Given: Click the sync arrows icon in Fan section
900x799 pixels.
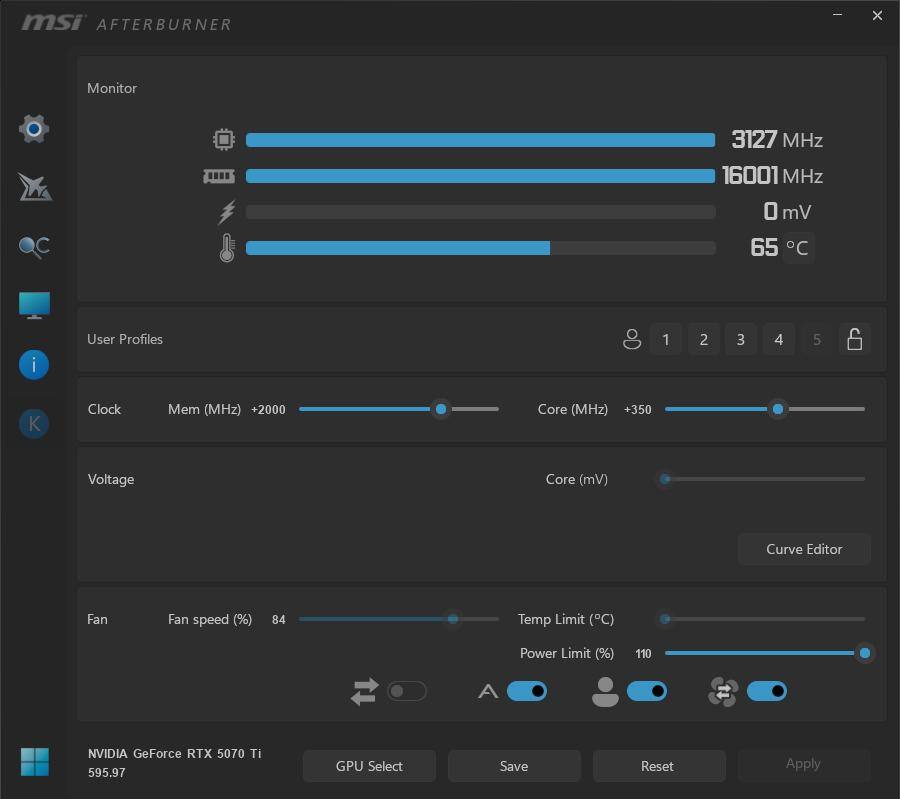Looking at the screenshot, I should click(364, 691).
